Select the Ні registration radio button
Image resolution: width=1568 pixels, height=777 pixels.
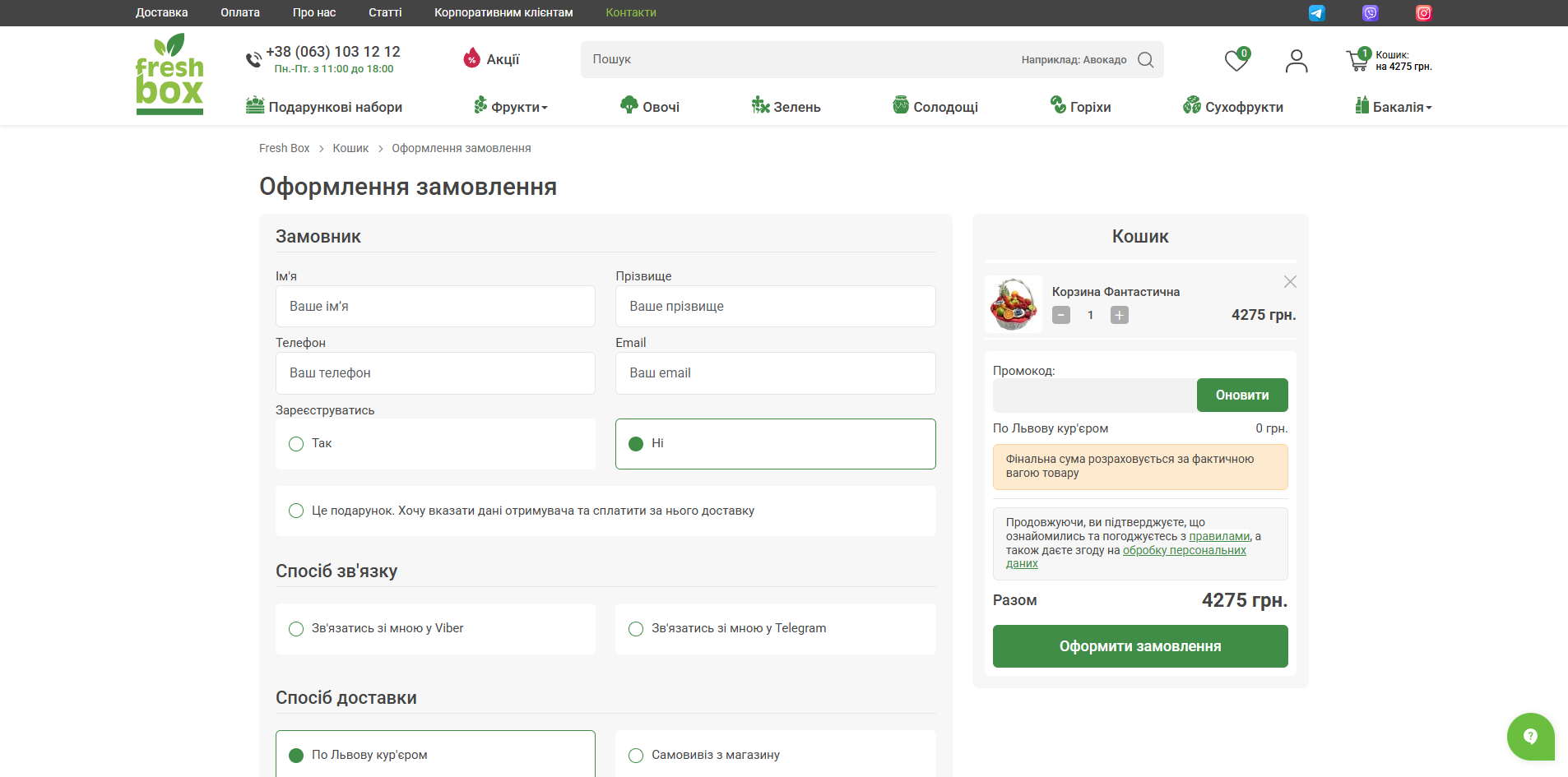pos(636,444)
